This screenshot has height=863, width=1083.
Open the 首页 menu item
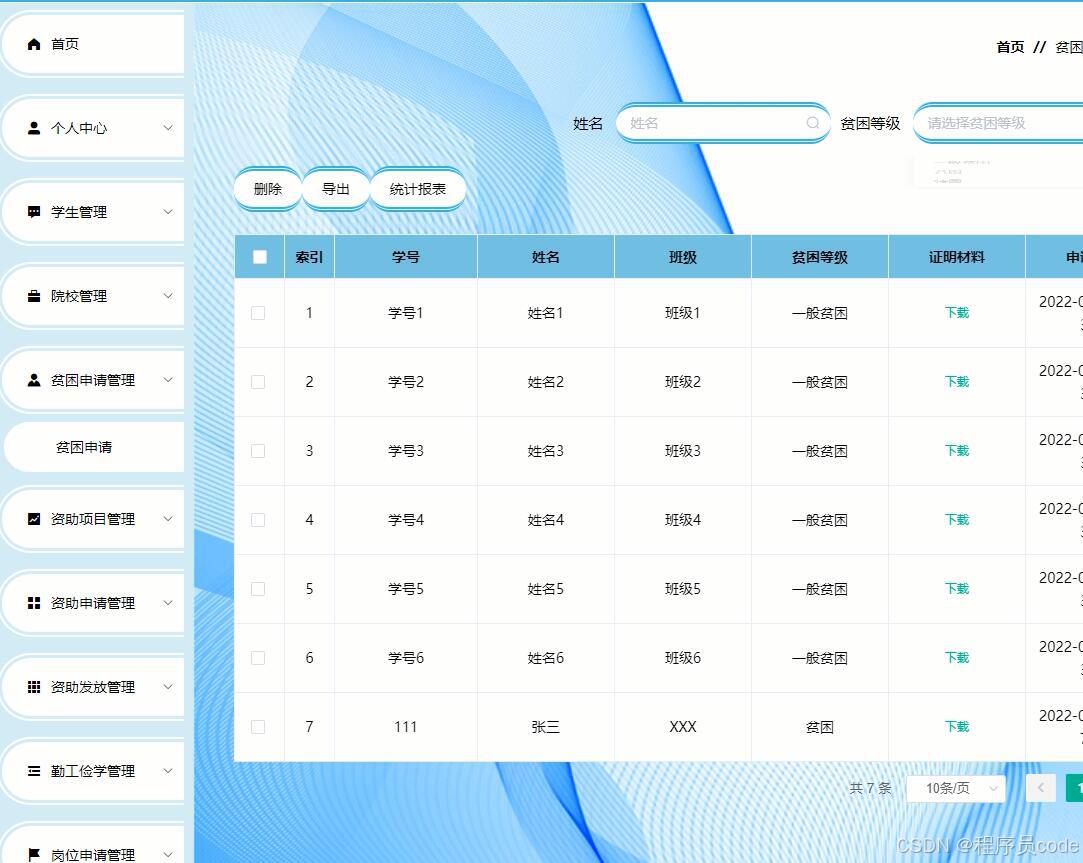pyautogui.click(x=93, y=44)
